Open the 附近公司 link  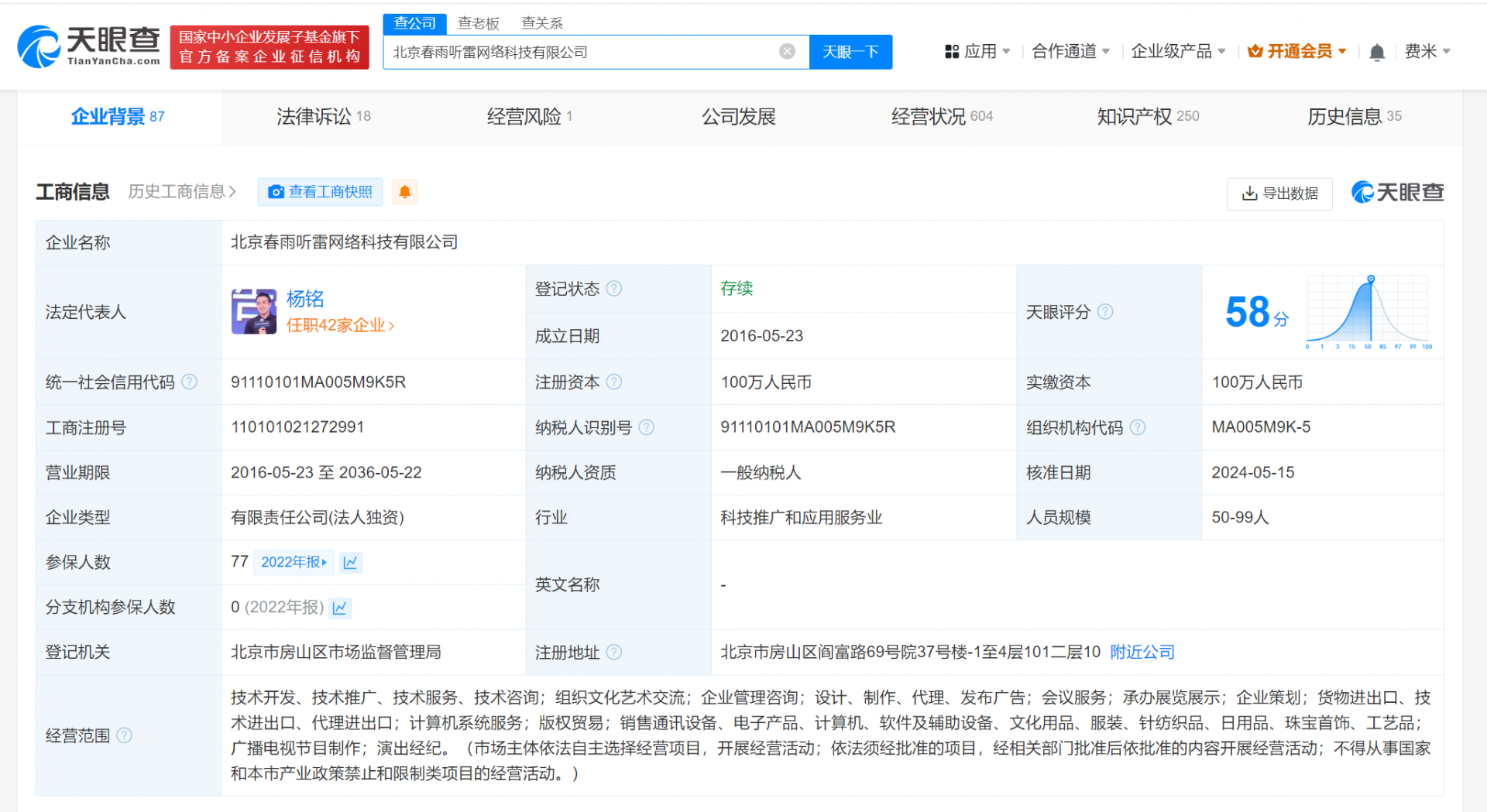(1142, 652)
